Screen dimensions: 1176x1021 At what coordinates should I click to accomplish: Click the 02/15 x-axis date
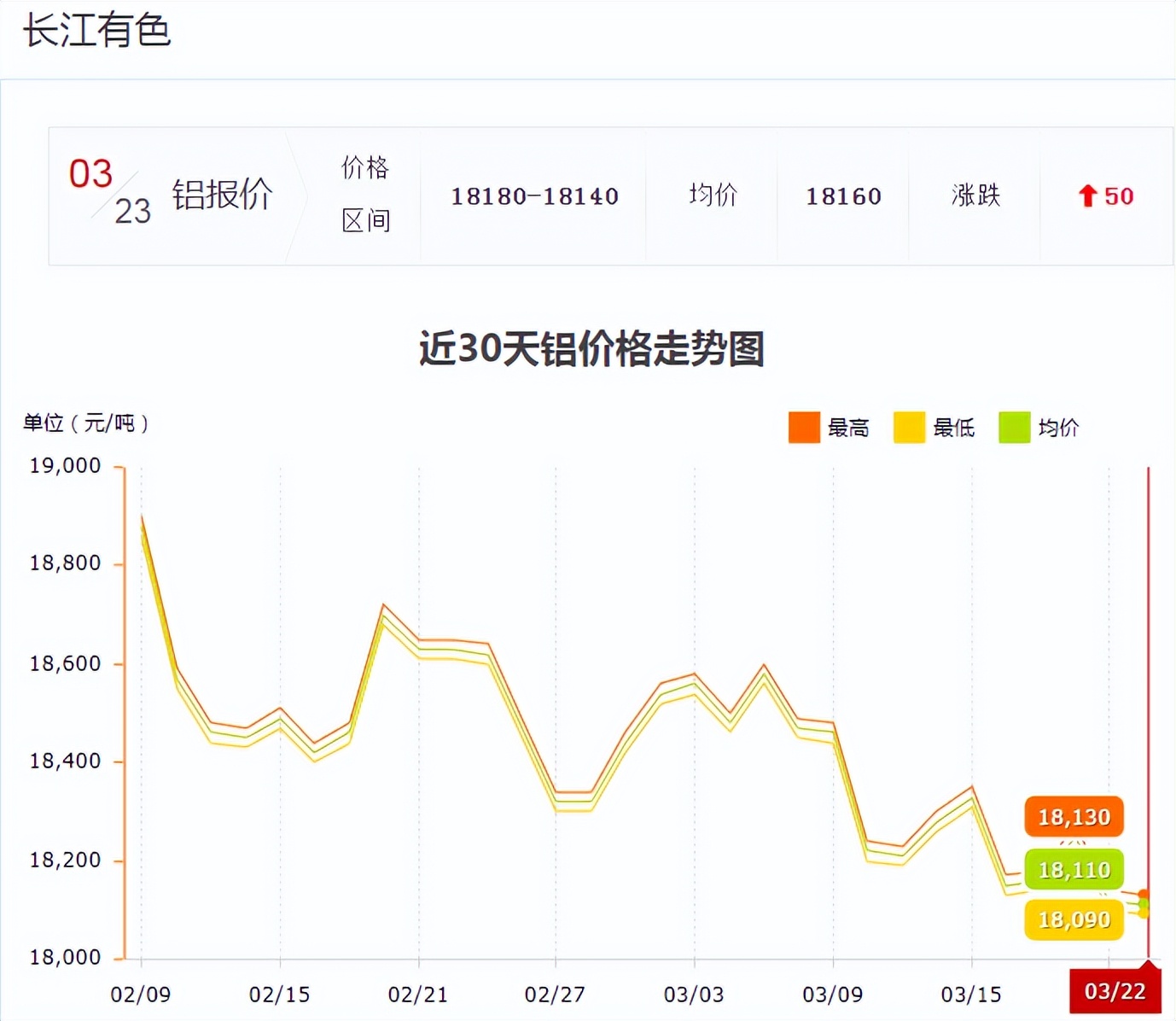[280, 995]
